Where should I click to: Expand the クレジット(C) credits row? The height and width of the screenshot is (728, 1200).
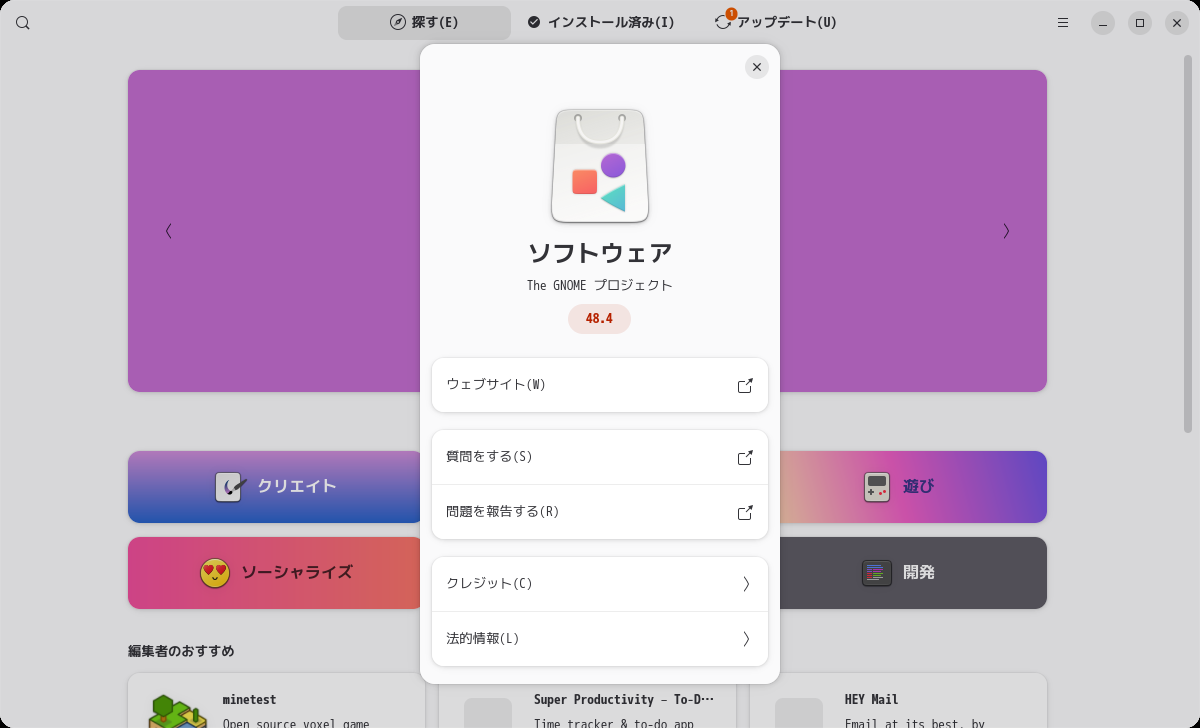(x=600, y=584)
